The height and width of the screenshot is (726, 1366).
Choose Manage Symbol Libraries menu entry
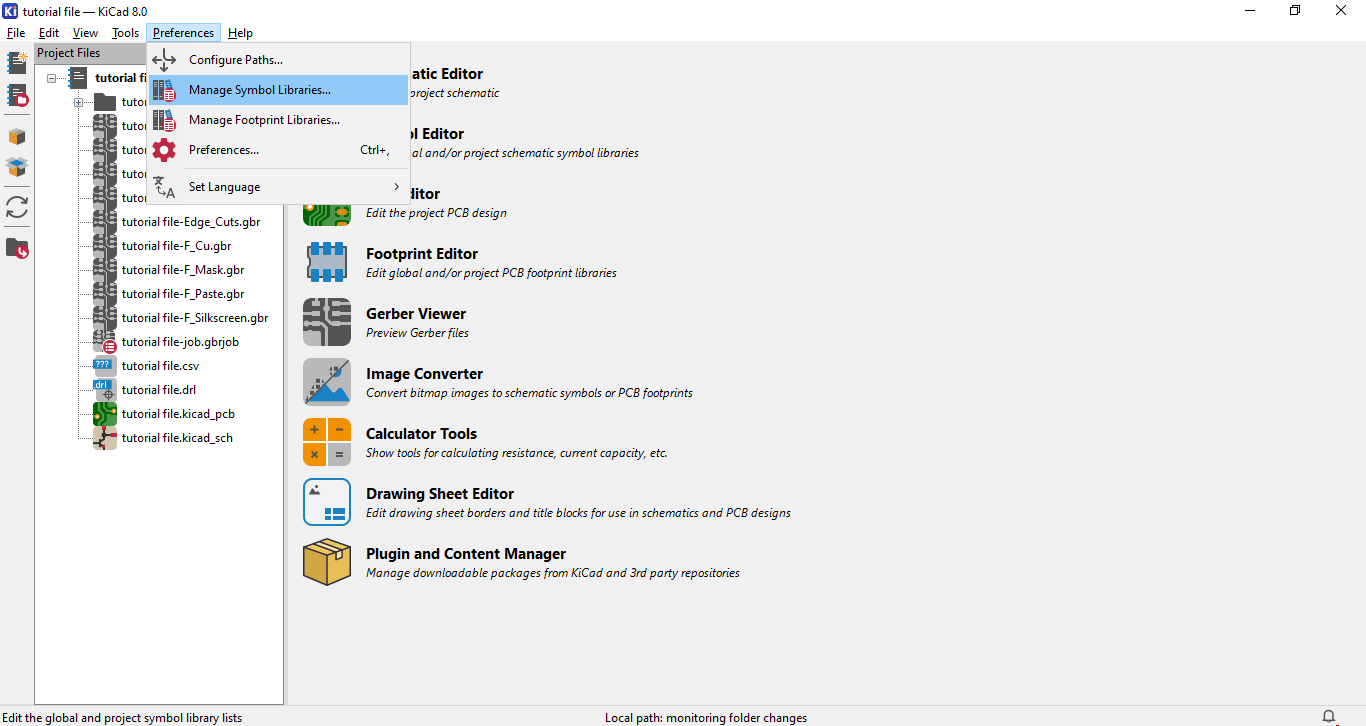[279, 90]
